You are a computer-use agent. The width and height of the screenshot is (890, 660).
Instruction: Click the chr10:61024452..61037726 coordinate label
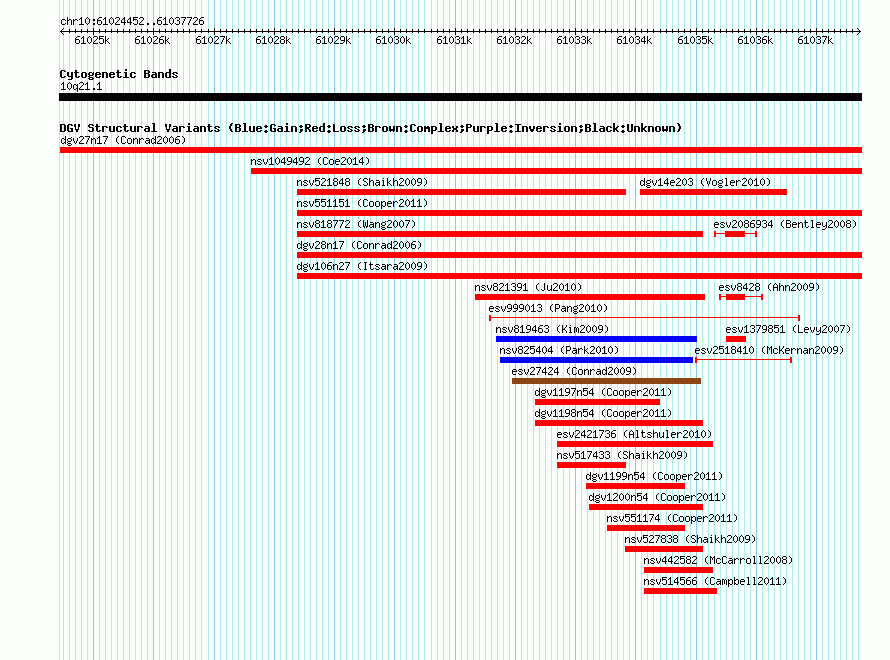132,21
